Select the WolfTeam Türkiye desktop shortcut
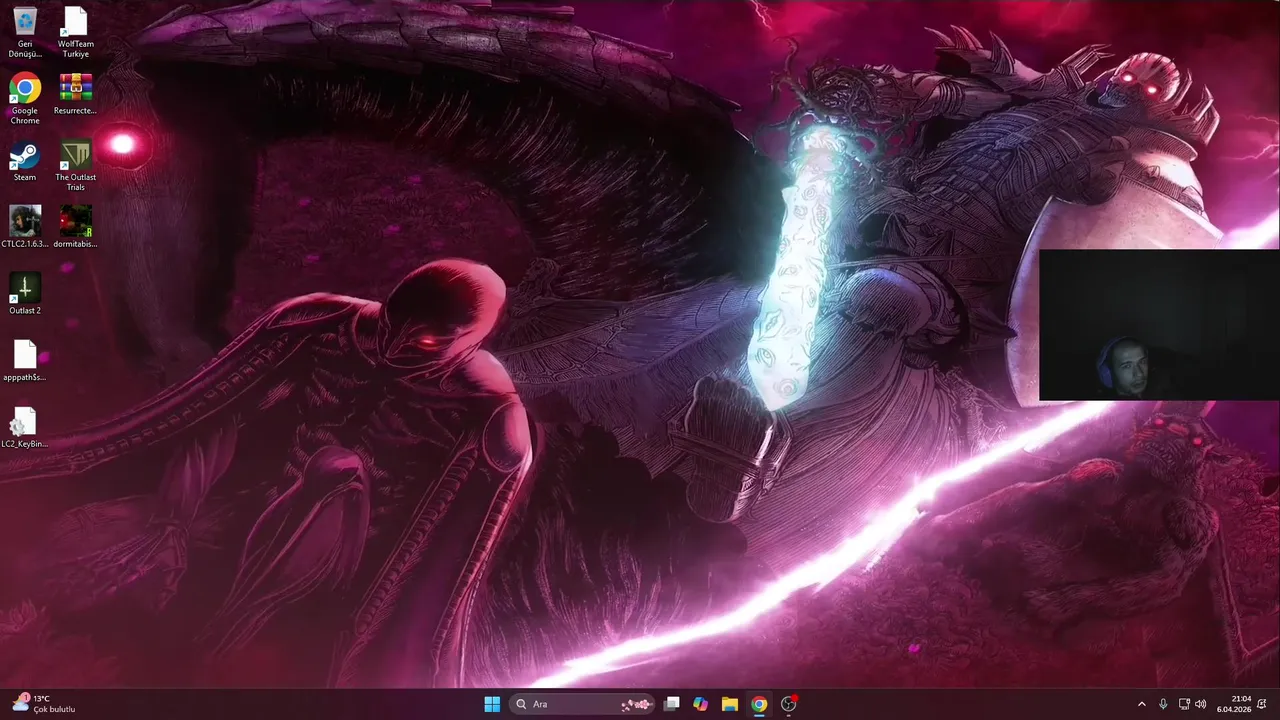 (76, 31)
